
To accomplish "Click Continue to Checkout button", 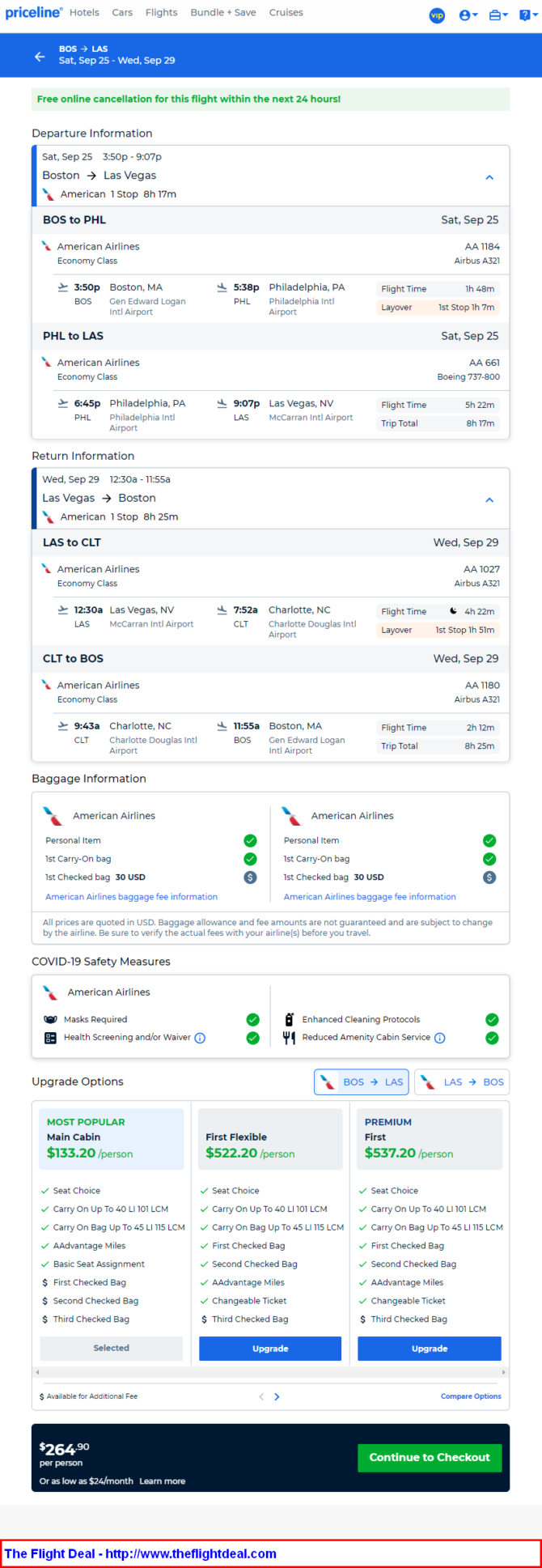I will click(x=430, y=1457).
